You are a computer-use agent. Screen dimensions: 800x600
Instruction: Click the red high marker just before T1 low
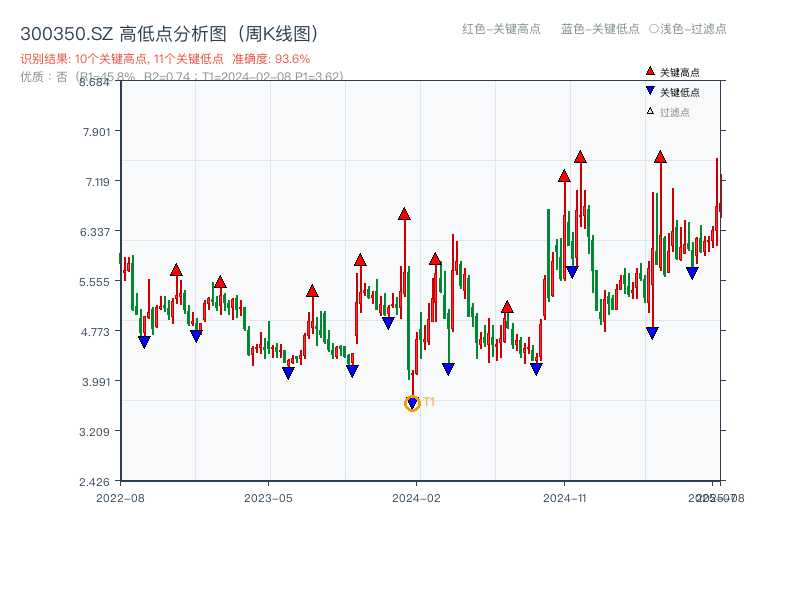(404, 214)
